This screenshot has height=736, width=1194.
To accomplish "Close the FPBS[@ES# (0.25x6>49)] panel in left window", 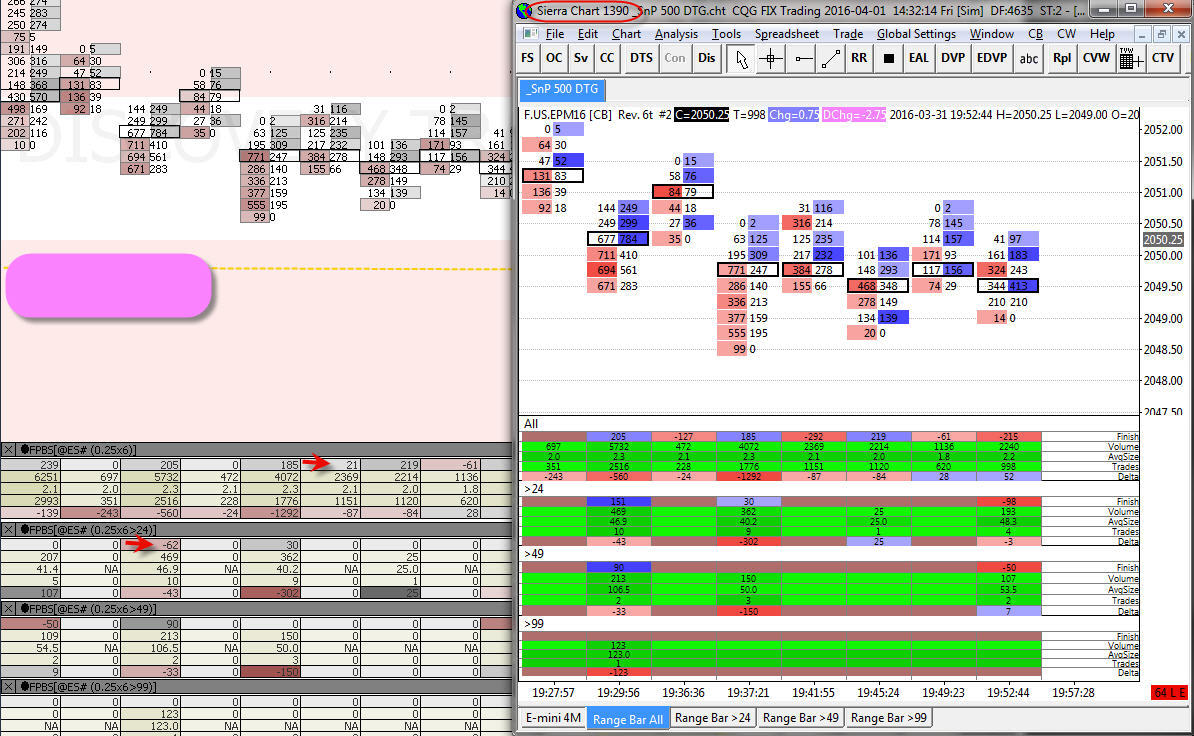I will click(x=8, y=609).
